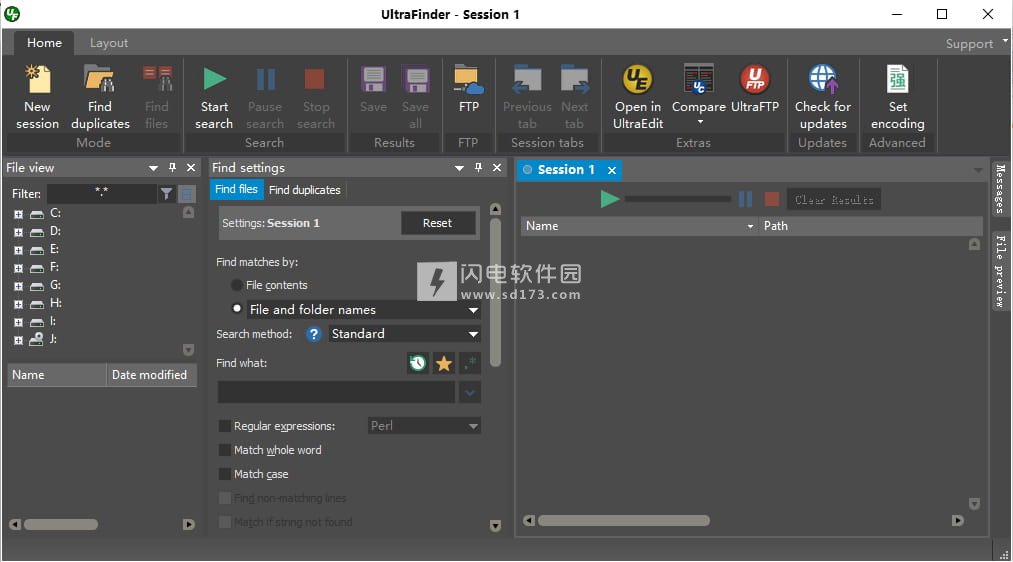Open Name column dropdown in results
This screenshot has height=562, width=1013.
(x=750, y=226)
